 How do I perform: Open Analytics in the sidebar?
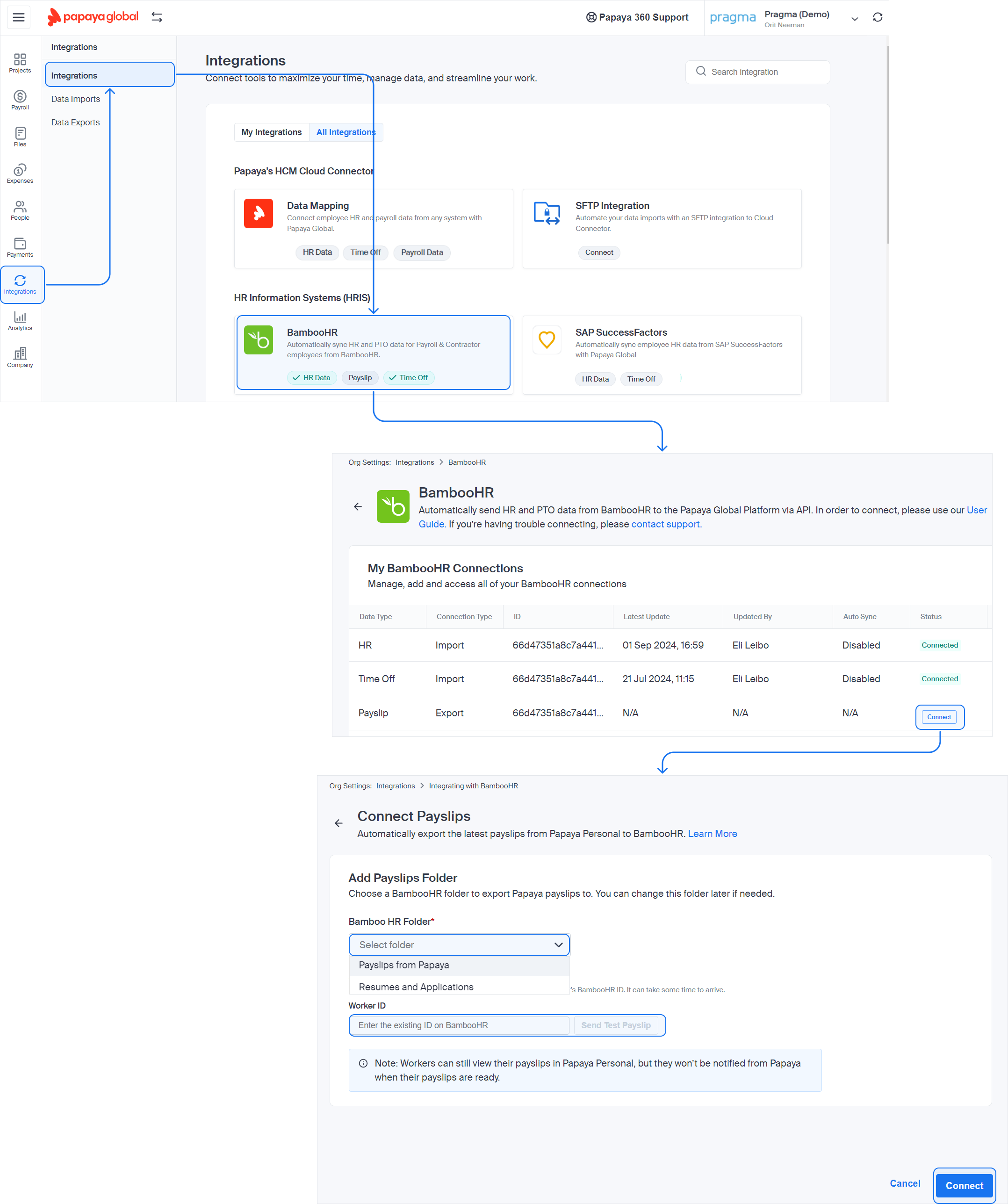(20, 321)
